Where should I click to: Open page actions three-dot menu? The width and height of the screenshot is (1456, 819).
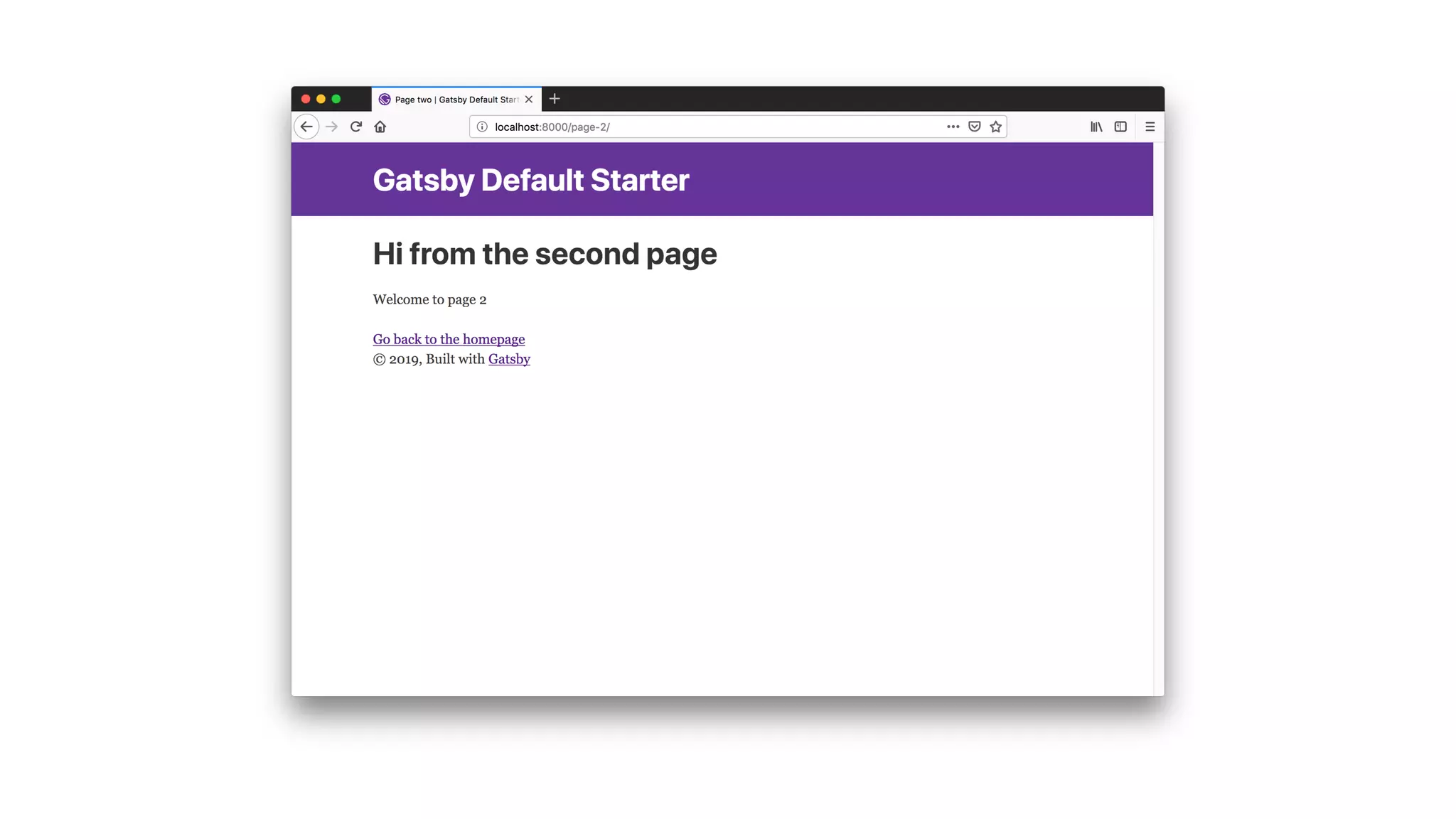point(953,127)
